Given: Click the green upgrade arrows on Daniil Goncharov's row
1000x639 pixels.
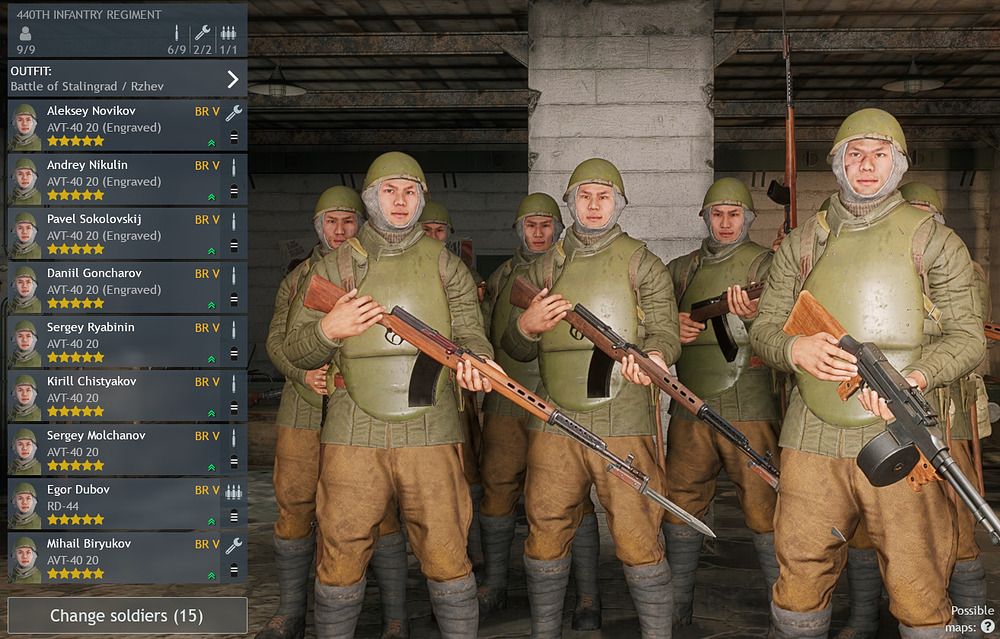Looking at the screenshot, I should [211, 305].
